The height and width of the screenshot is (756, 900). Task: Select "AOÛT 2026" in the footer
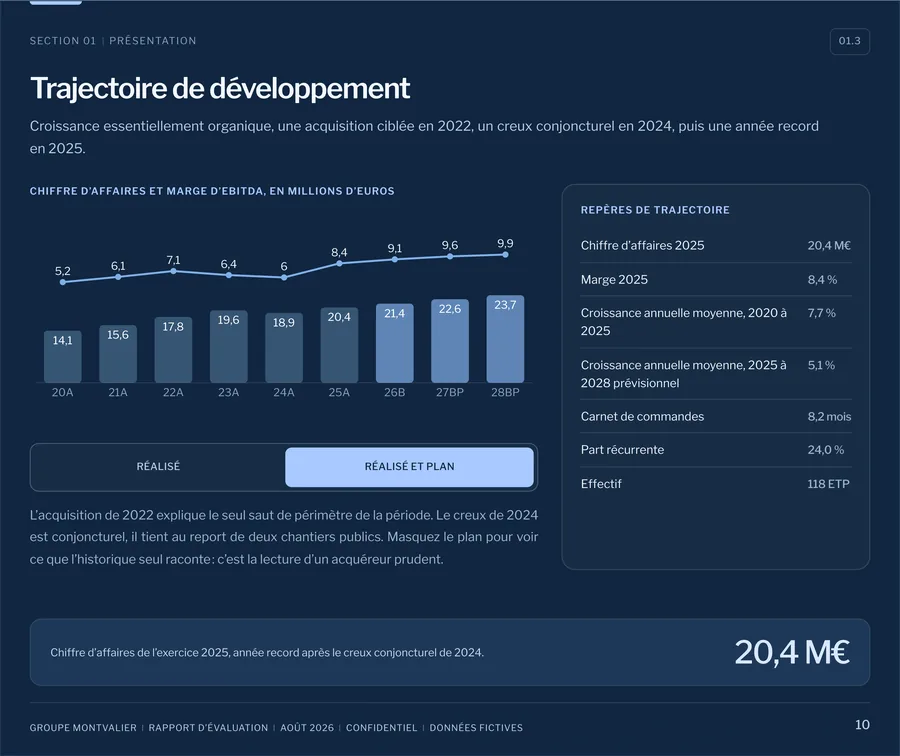[307, 728]
